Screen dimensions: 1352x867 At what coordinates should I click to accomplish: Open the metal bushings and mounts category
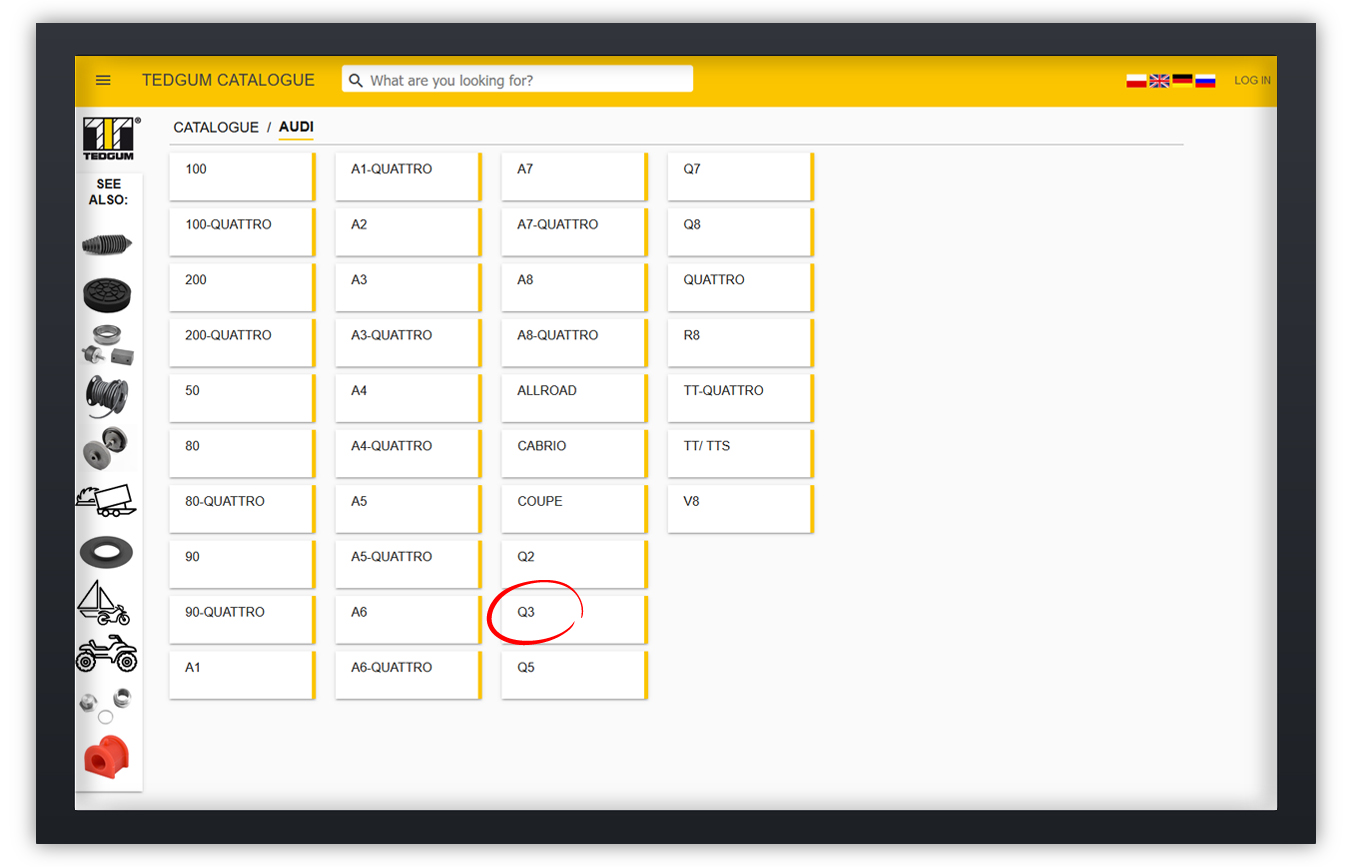click(107, 345)
